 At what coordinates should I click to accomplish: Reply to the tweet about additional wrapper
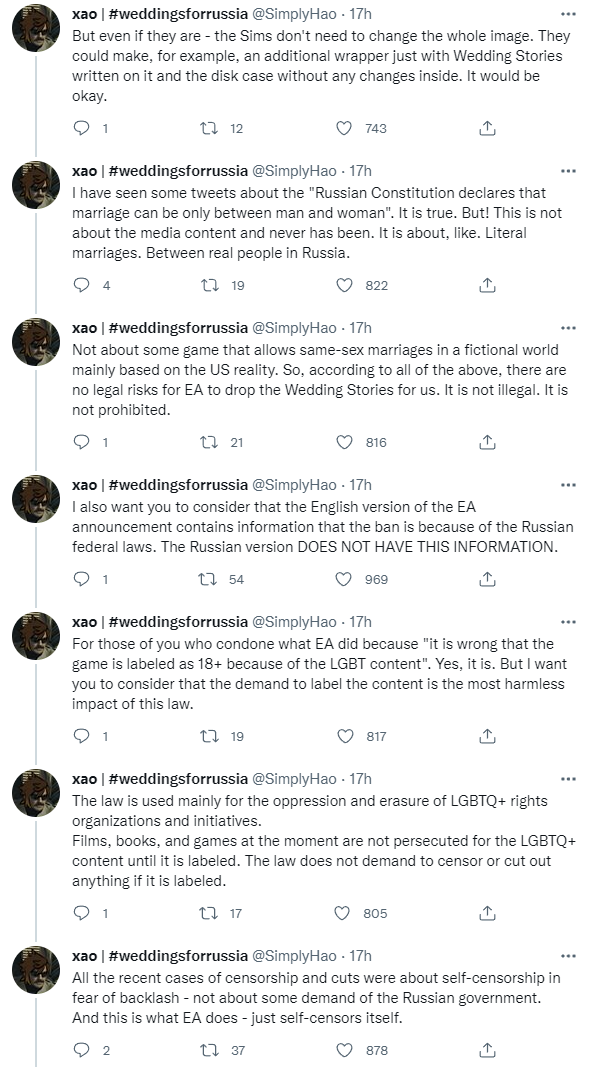tap(81, 128)
